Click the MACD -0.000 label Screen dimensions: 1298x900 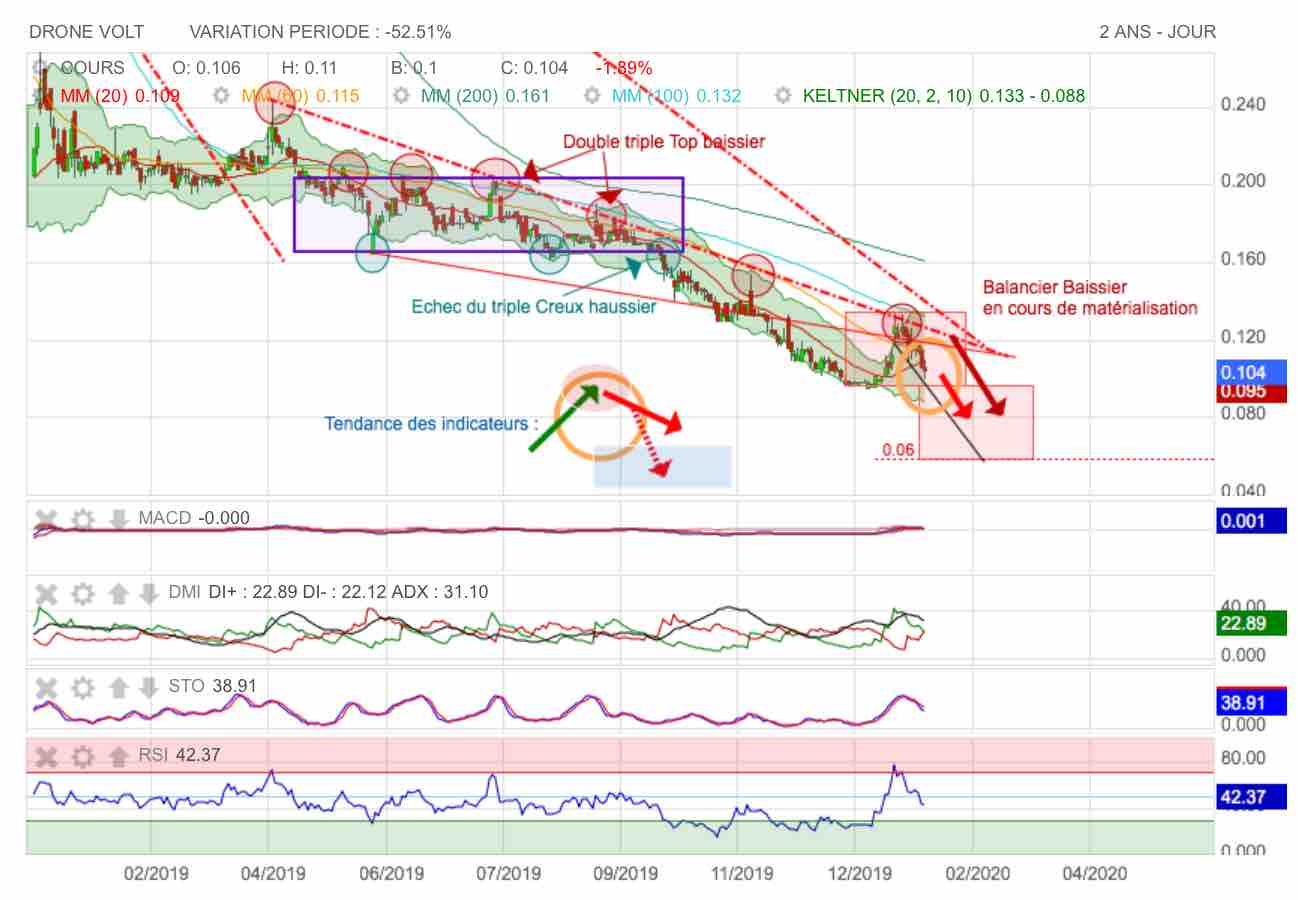194,518
